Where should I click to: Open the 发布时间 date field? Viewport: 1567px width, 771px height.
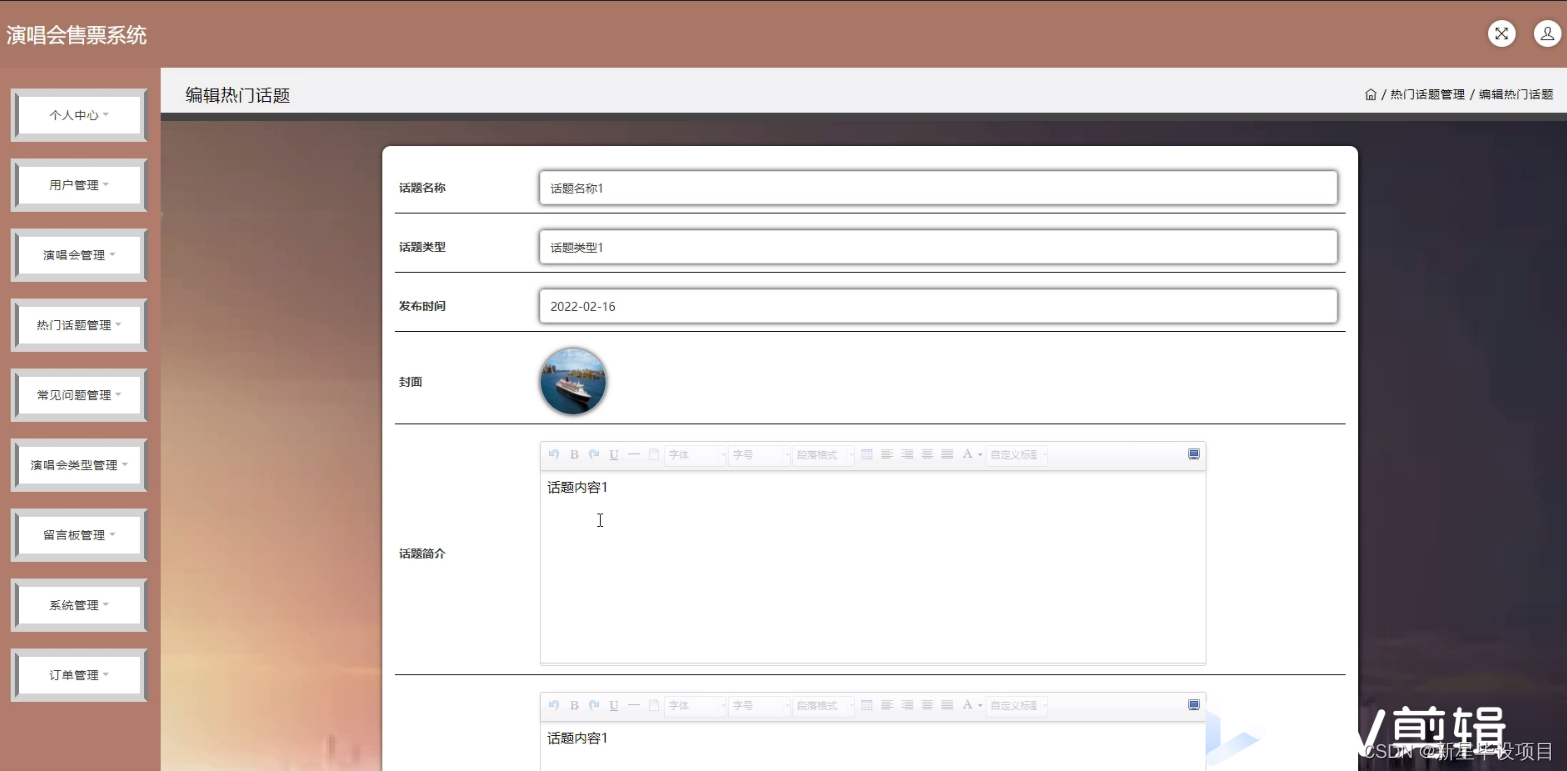[x=938, y=306]
